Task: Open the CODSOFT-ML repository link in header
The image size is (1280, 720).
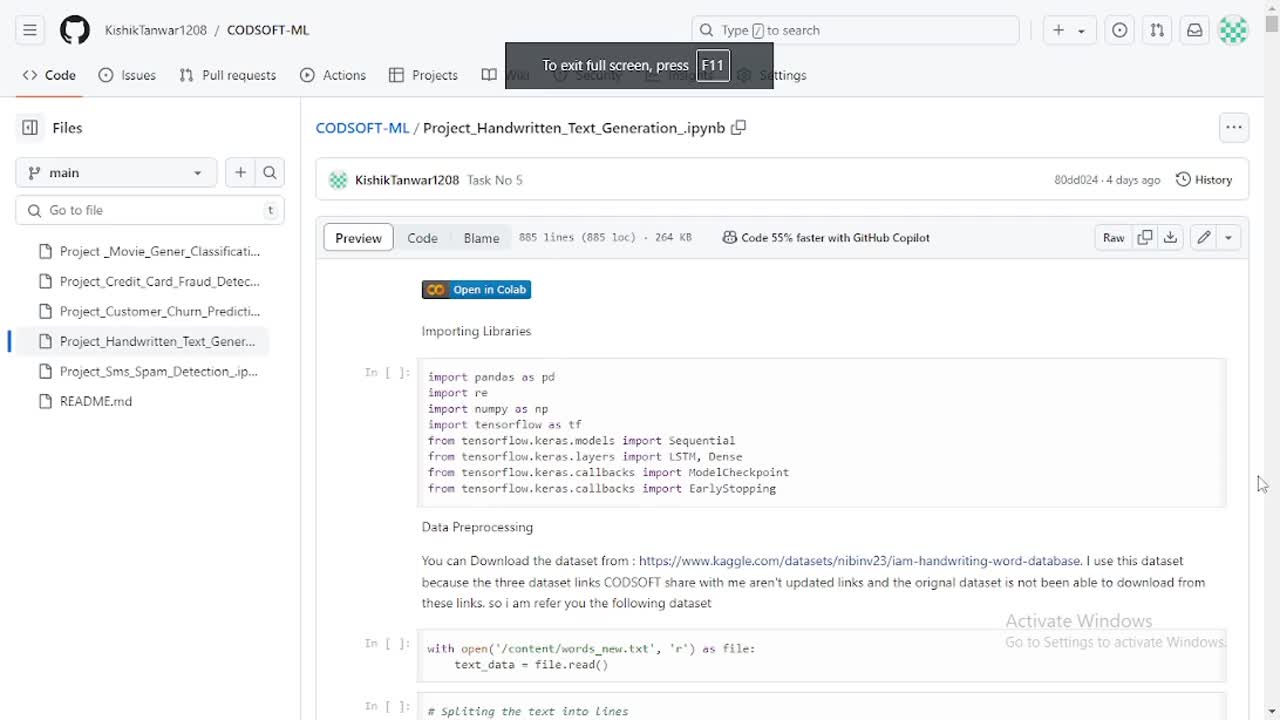Action: click(268, 30)
